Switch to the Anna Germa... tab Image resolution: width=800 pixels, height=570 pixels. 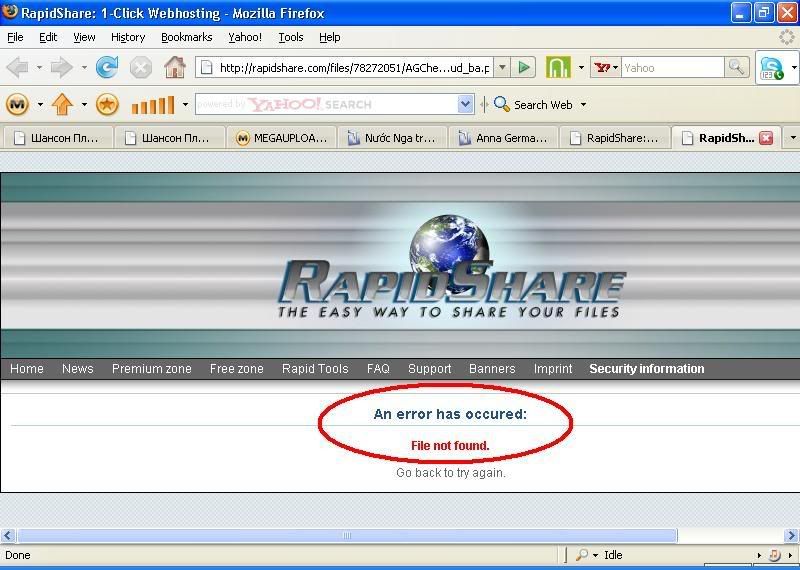tap(504, 139)
